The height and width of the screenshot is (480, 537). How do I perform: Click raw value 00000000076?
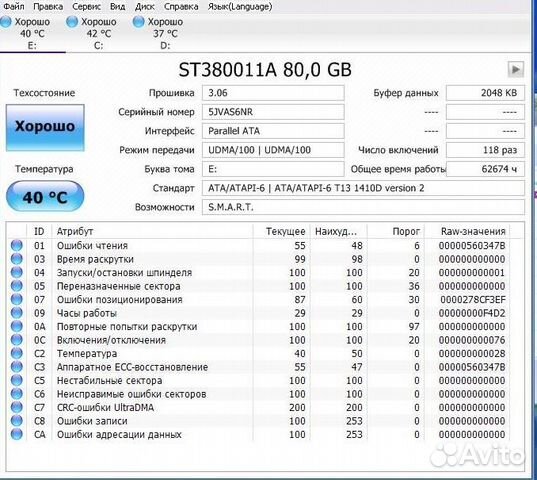[x=472, y=340]
